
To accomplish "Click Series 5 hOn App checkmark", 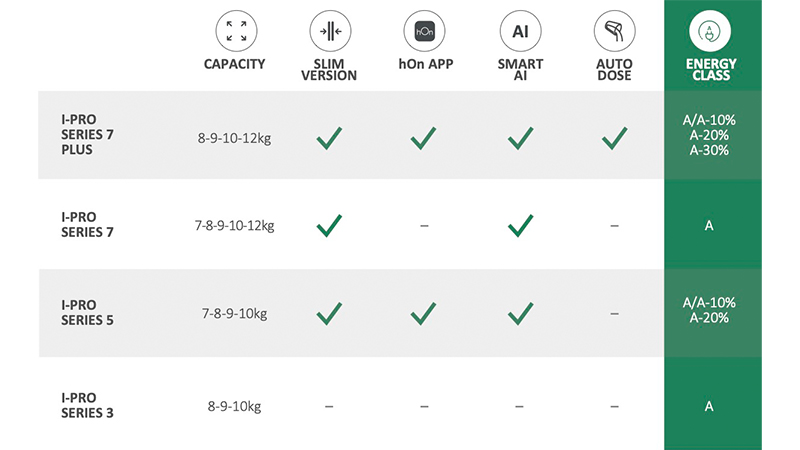I will point(424,314).
